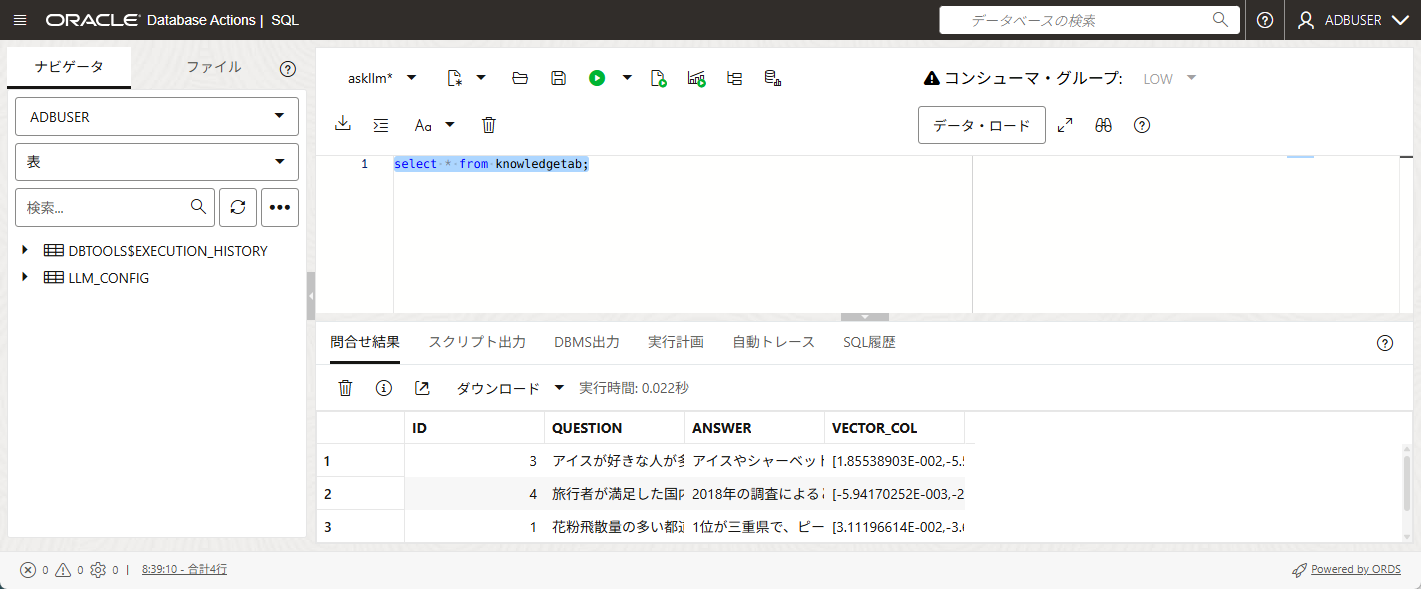Image resolution: width=1421 pixels, height=589 pixels.
Task: Open the ADBUSER account menu
Action: click(x=1353, y=20)
